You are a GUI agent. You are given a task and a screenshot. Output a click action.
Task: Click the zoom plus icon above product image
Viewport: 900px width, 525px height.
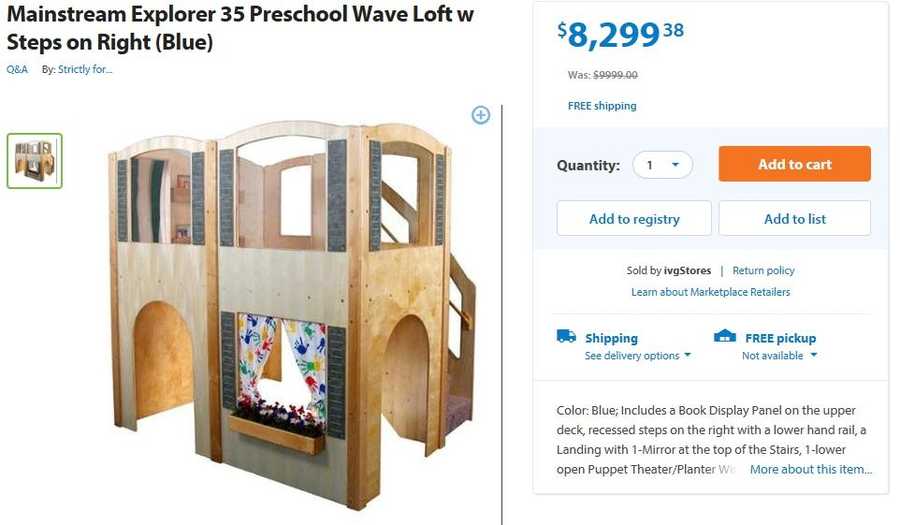click(x=481, y=115)
